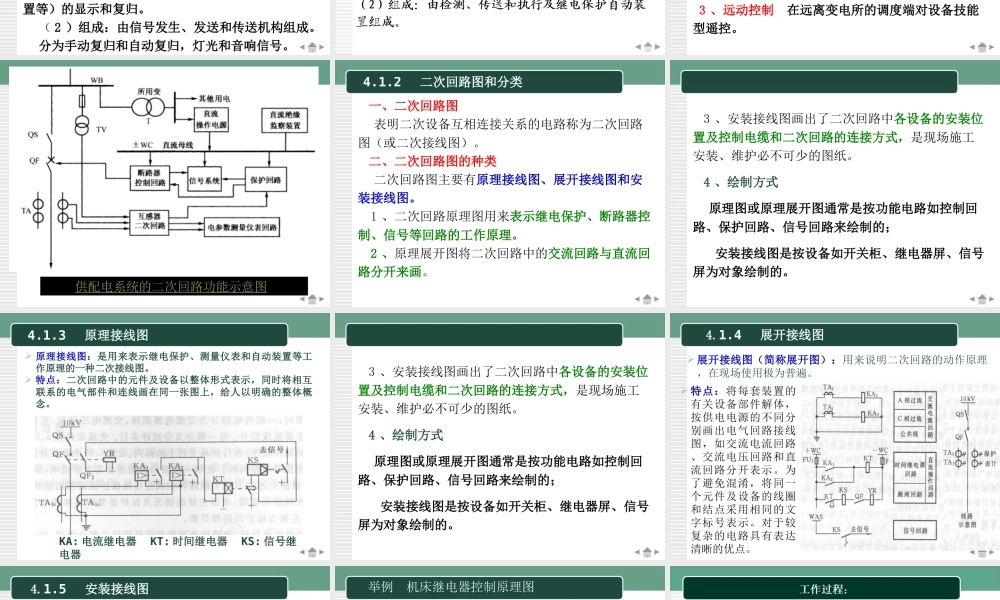Click the 其他用电 label in the diagram
1000x600 pixels.
(x=214, y=99)
